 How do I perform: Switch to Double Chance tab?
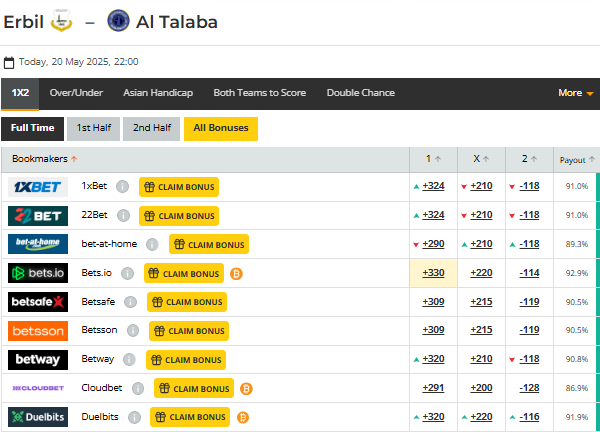point(361,93)
